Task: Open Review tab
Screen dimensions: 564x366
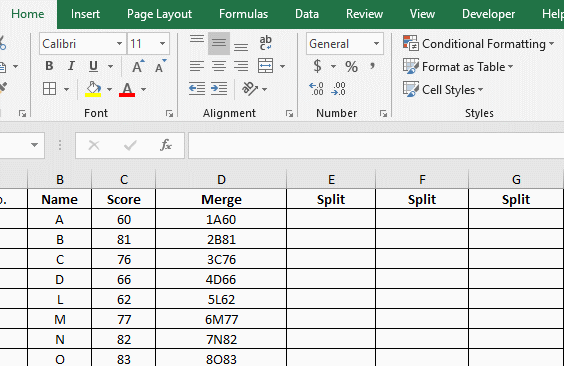Action: tap(364, 14)
